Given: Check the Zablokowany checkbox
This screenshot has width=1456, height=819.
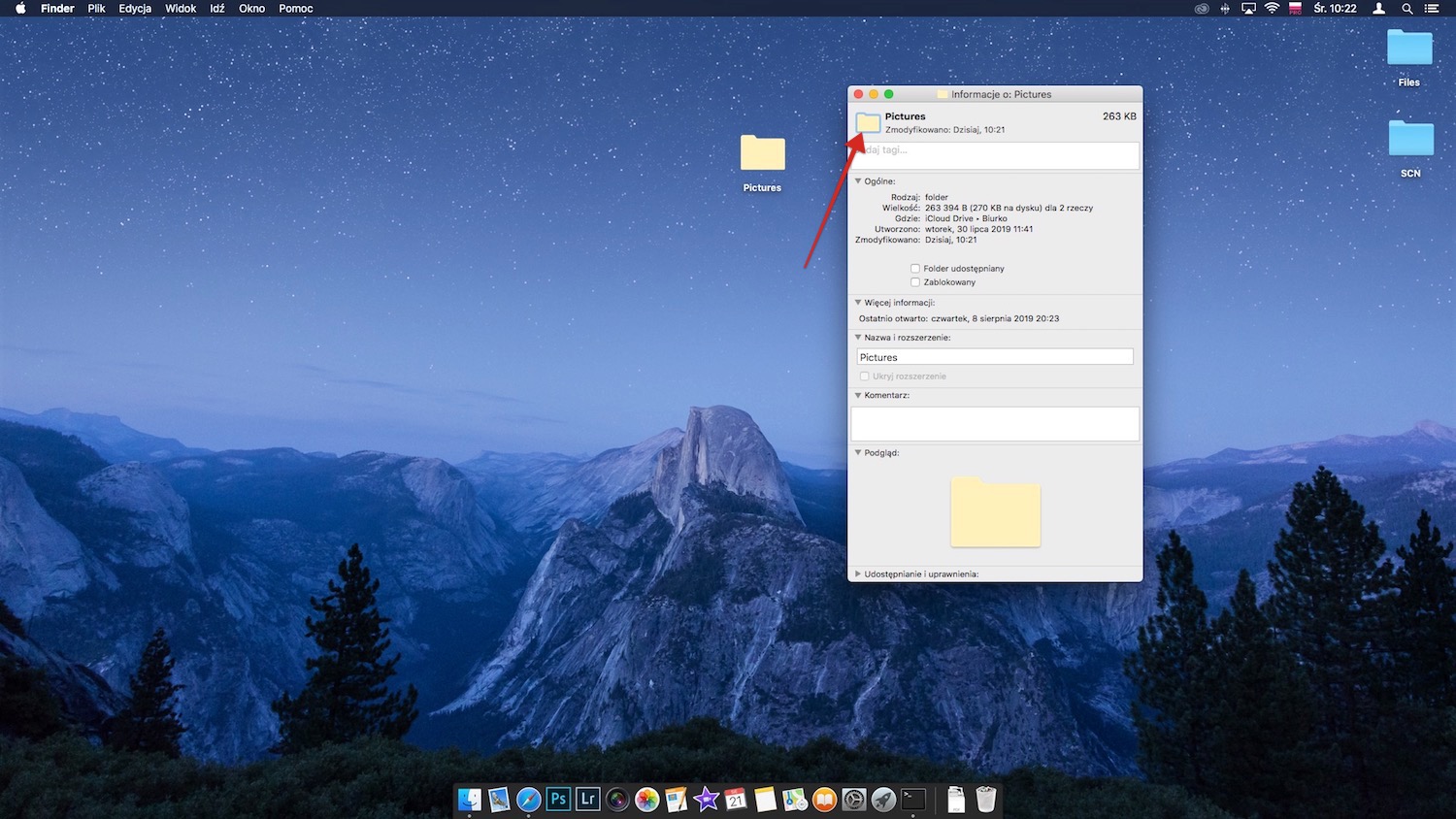Looking at the screenshot, I should pos(914,281).
